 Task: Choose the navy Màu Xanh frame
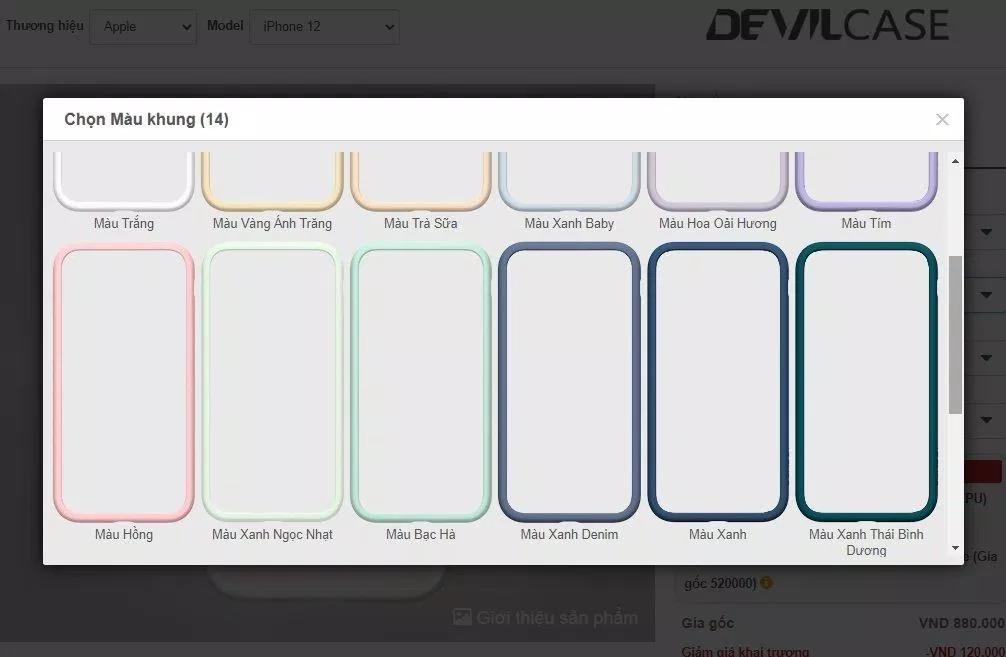[718, 383]
